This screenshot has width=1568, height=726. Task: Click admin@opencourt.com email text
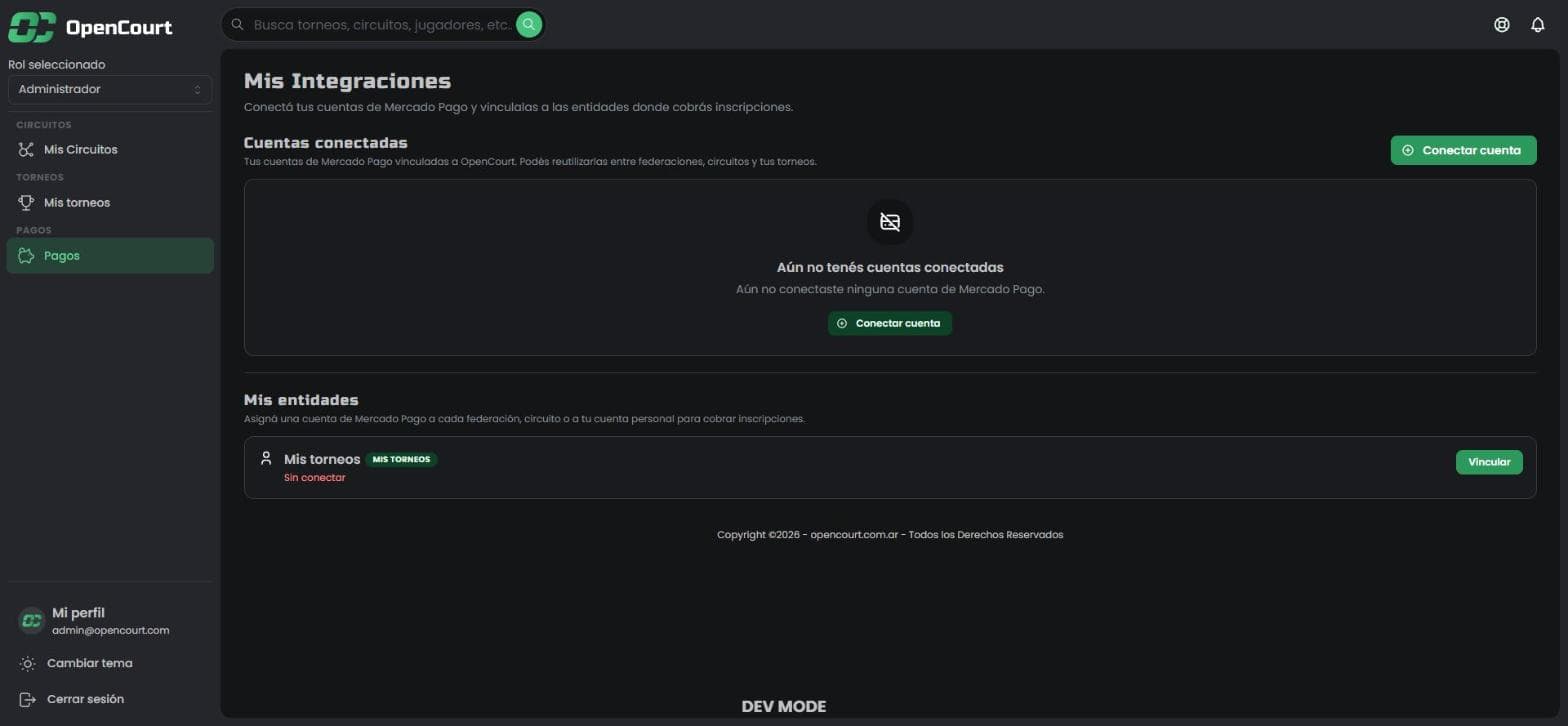click(x=110, y=631)
